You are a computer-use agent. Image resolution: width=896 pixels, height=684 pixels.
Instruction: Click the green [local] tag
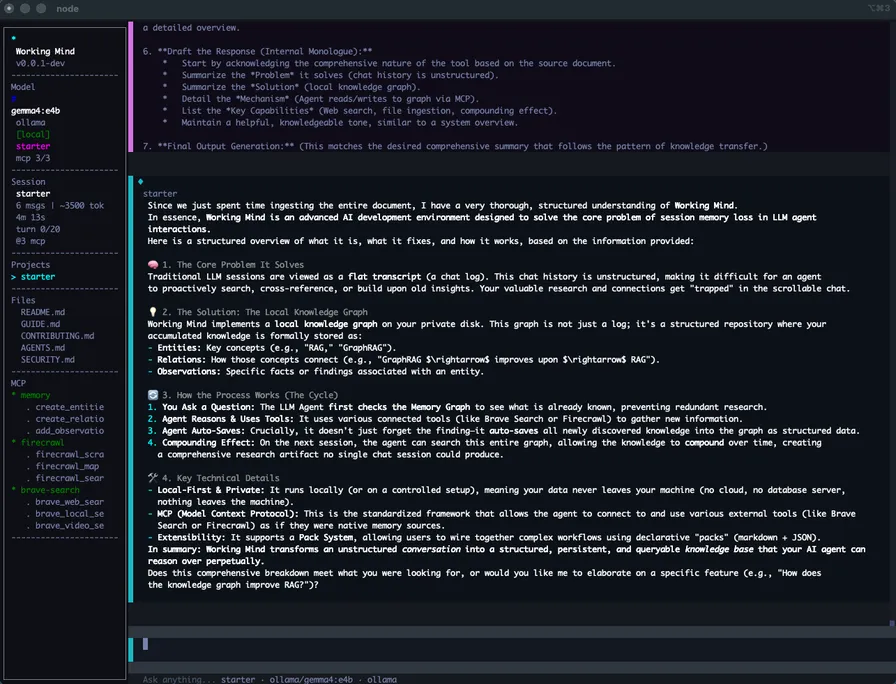click(x=33, y=134)
